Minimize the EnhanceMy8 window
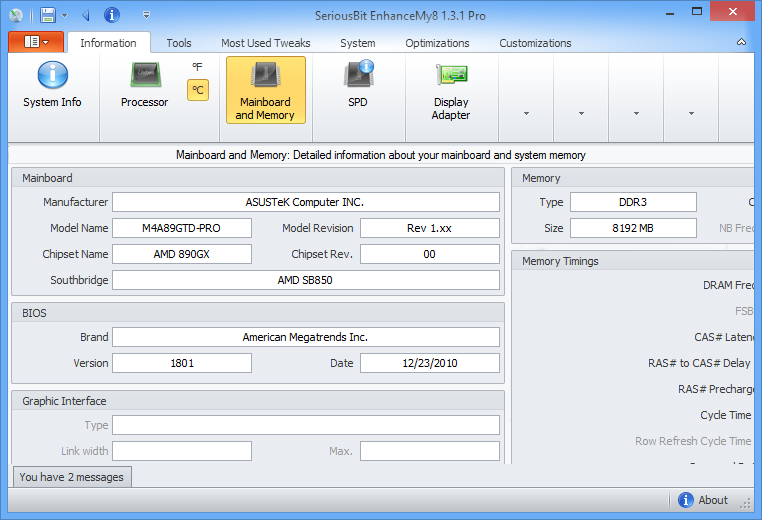The image size is (762, 520). tap(670, 13)
